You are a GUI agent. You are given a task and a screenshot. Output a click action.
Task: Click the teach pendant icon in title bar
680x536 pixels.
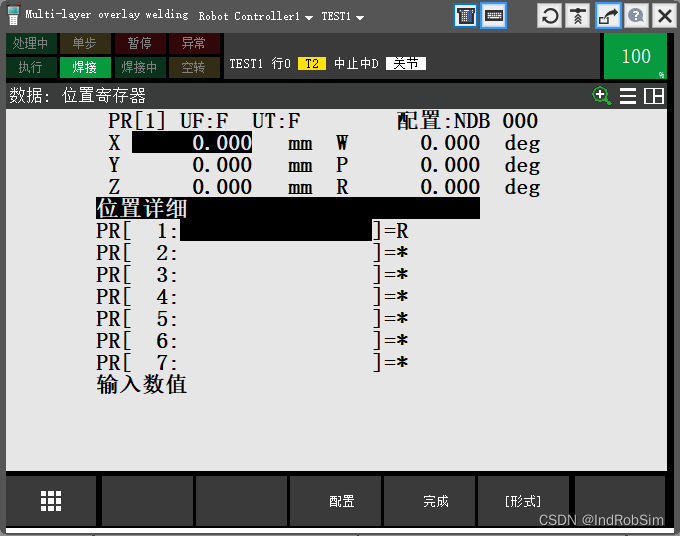[x=13, y=15]
